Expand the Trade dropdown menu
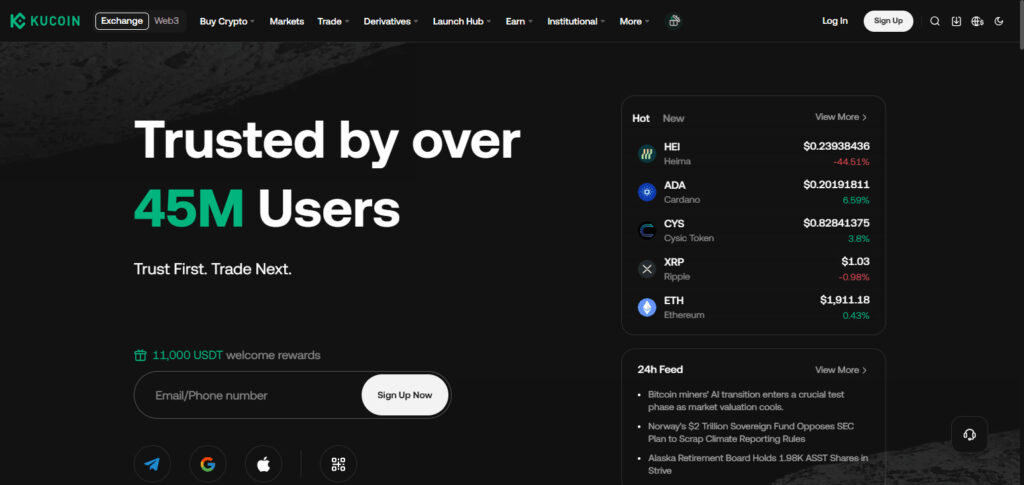The height and width of the screenshot is (485, 1024). 333,21
